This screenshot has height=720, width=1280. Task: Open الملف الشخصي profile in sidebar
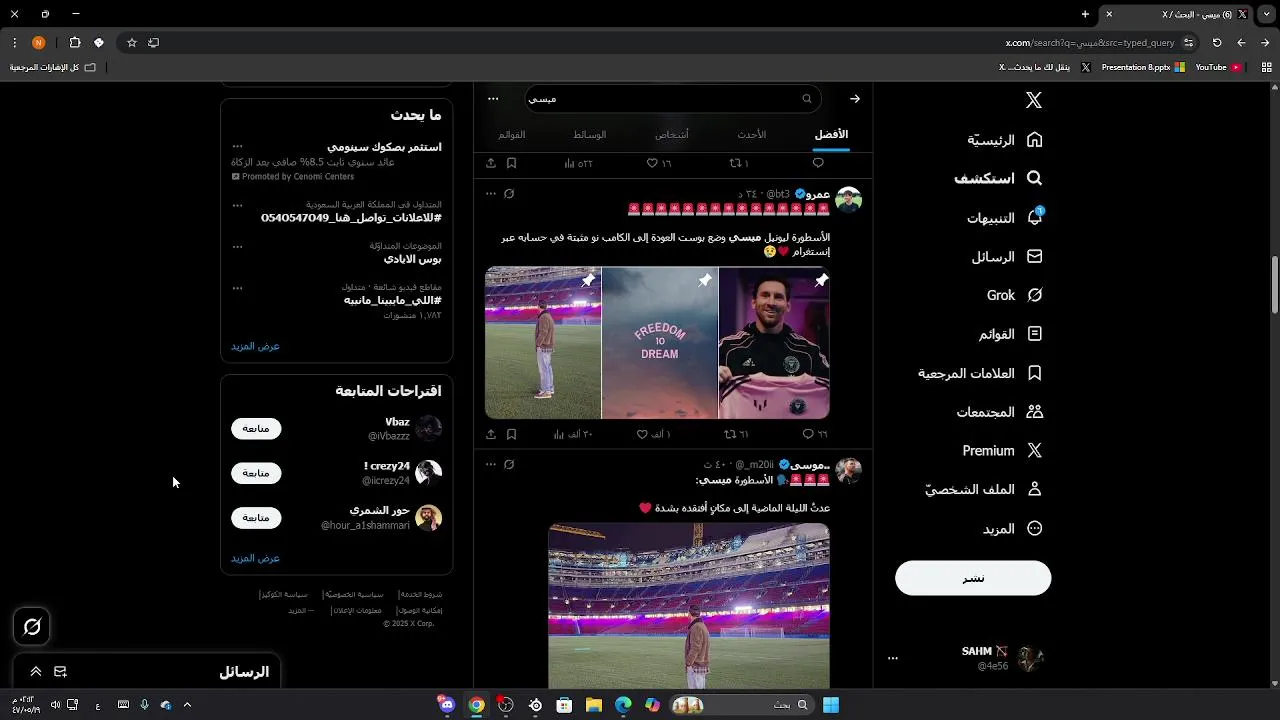[984, 489]
